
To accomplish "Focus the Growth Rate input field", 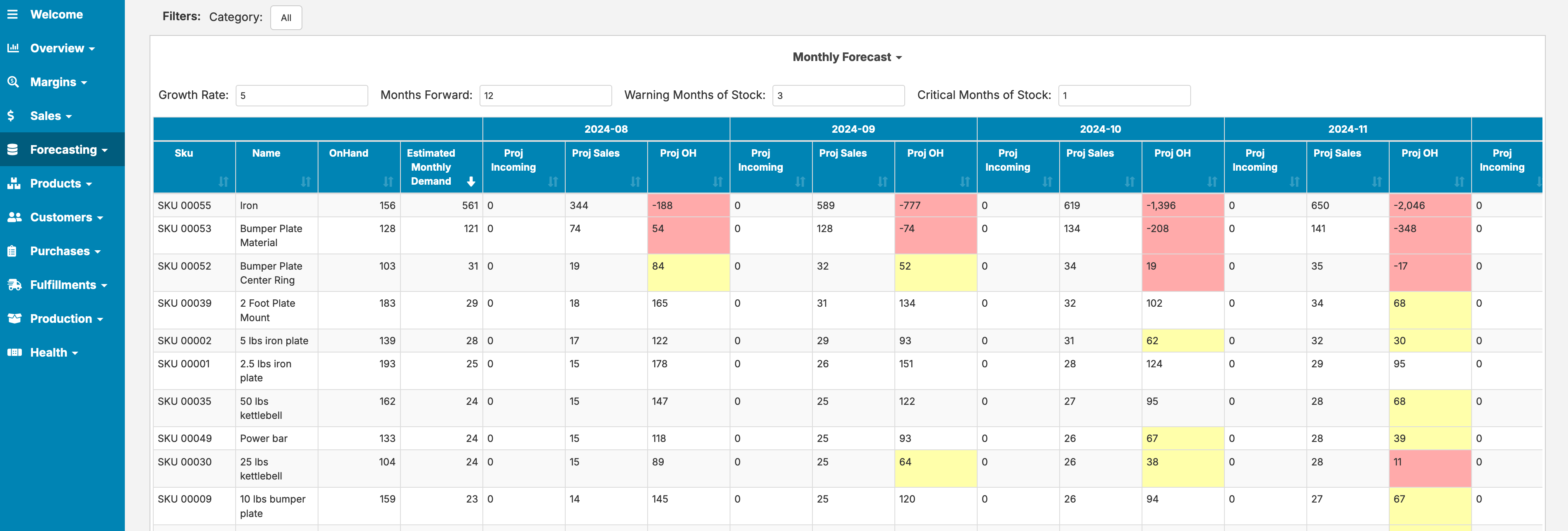I will point(301,96).
